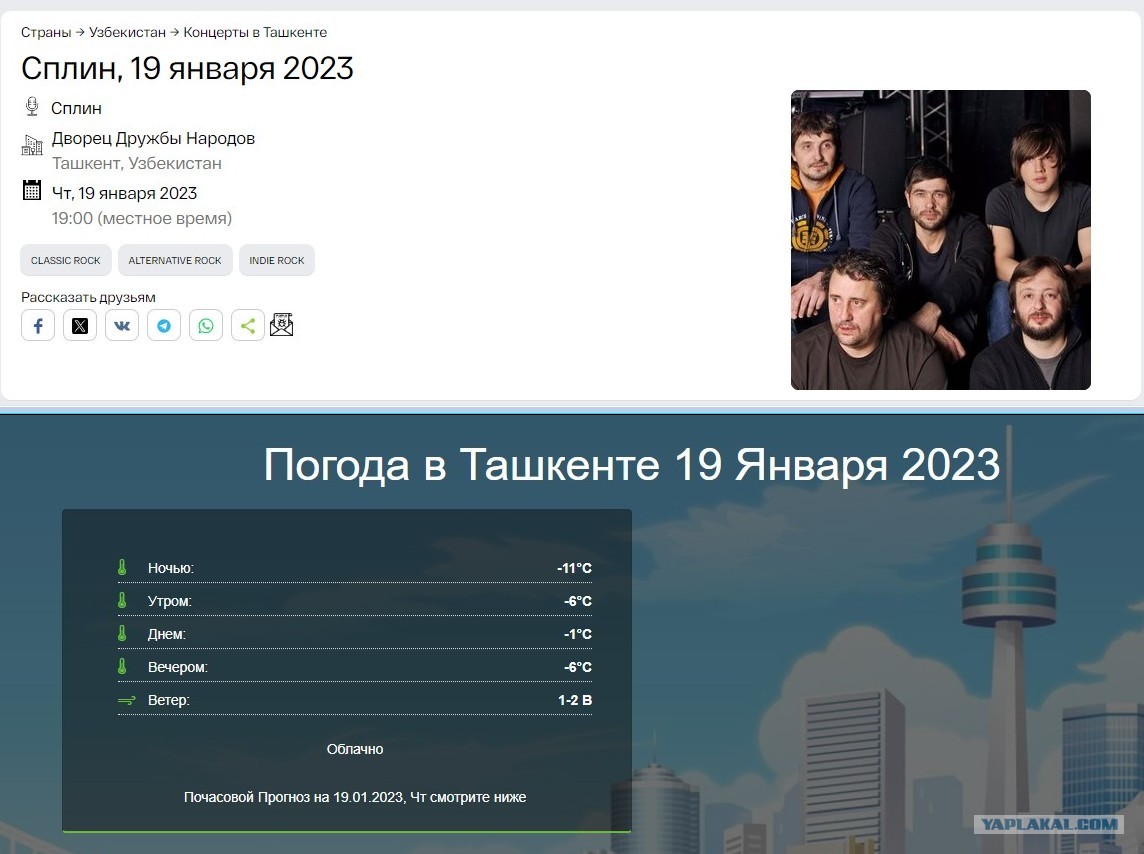
Task: Select the CLASSIC ROCK genre tag
Action: (66, 260)
